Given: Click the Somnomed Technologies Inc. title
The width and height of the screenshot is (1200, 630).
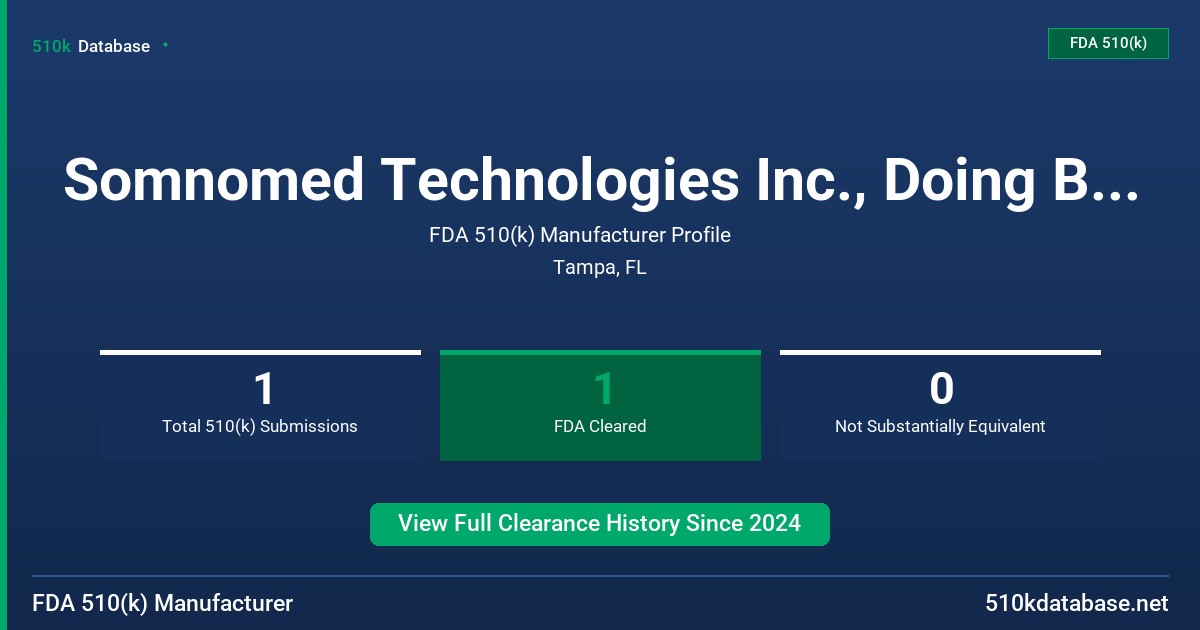Looking at the screenshot, I should tap(600, 180).
